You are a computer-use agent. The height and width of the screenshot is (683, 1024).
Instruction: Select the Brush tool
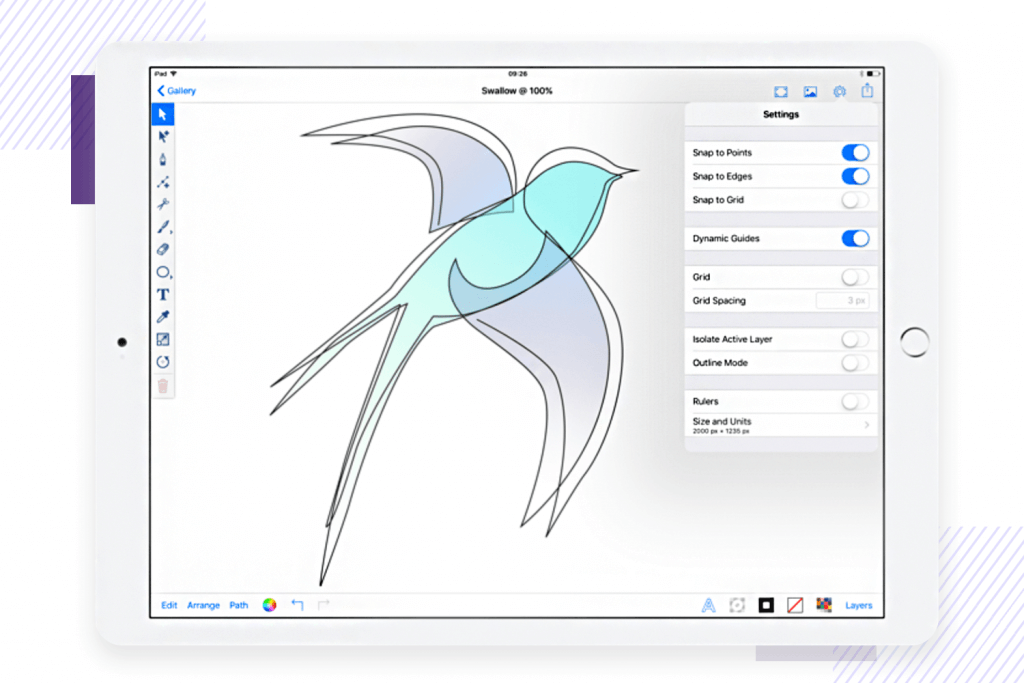click(163, 228)
